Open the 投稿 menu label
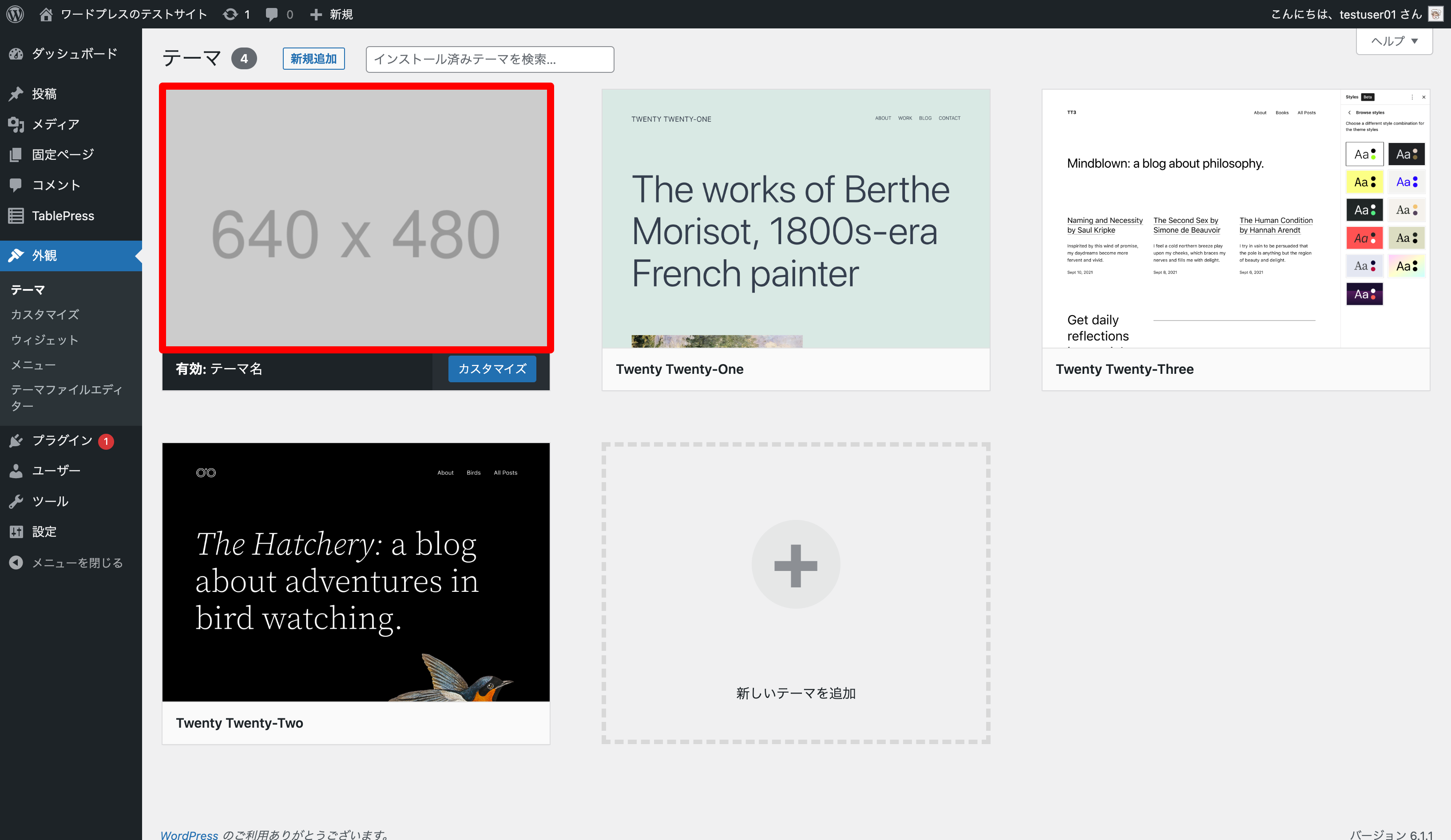1451x840 pixels. [x=44, y=93]
